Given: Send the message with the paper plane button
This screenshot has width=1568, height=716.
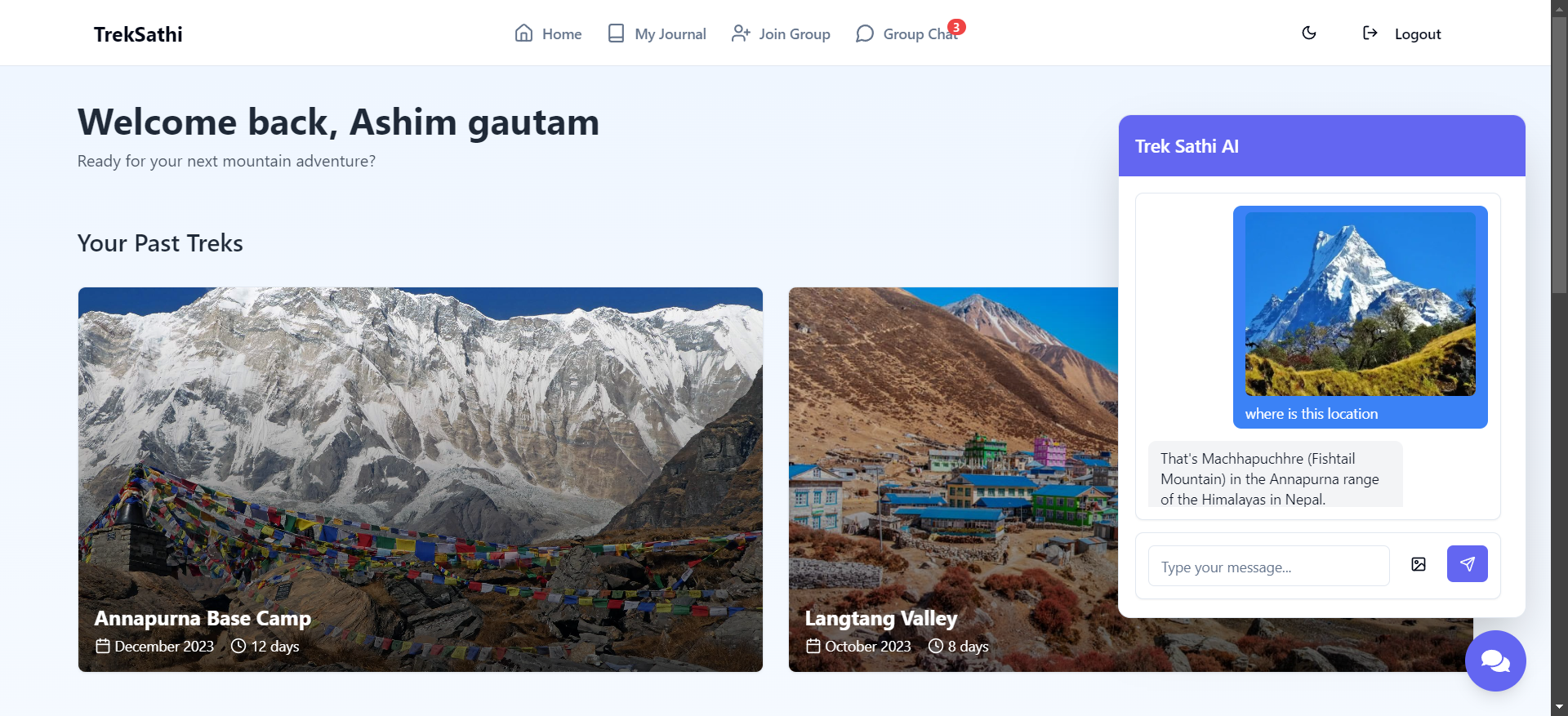Looking at the screenshot, I should tap(1468, 564).
